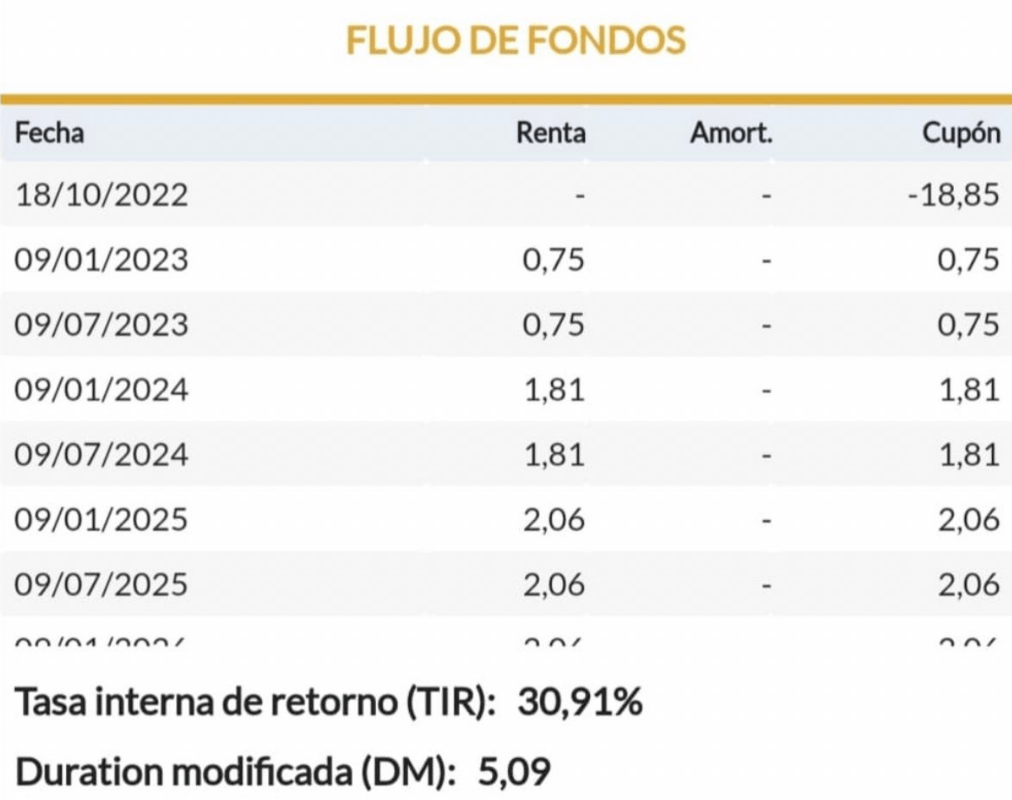The image size is (1012, 800).
Task: Click the 09/07/2025 date cell
Action: pos(101,584)
